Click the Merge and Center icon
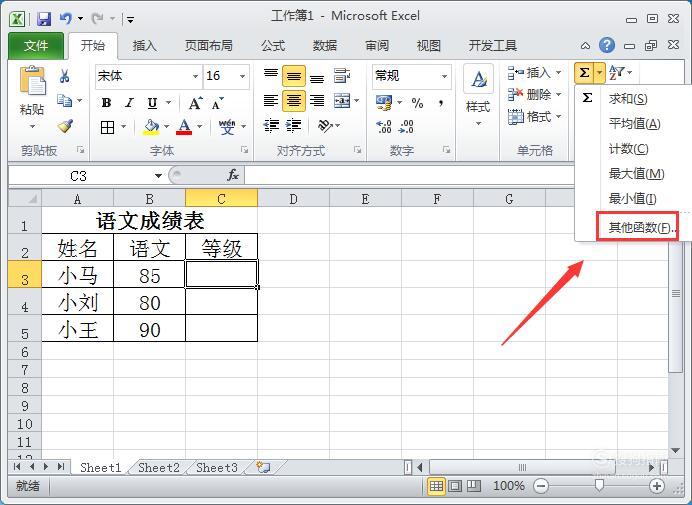This screenshot has width=692, height=505. click(342, 101)
